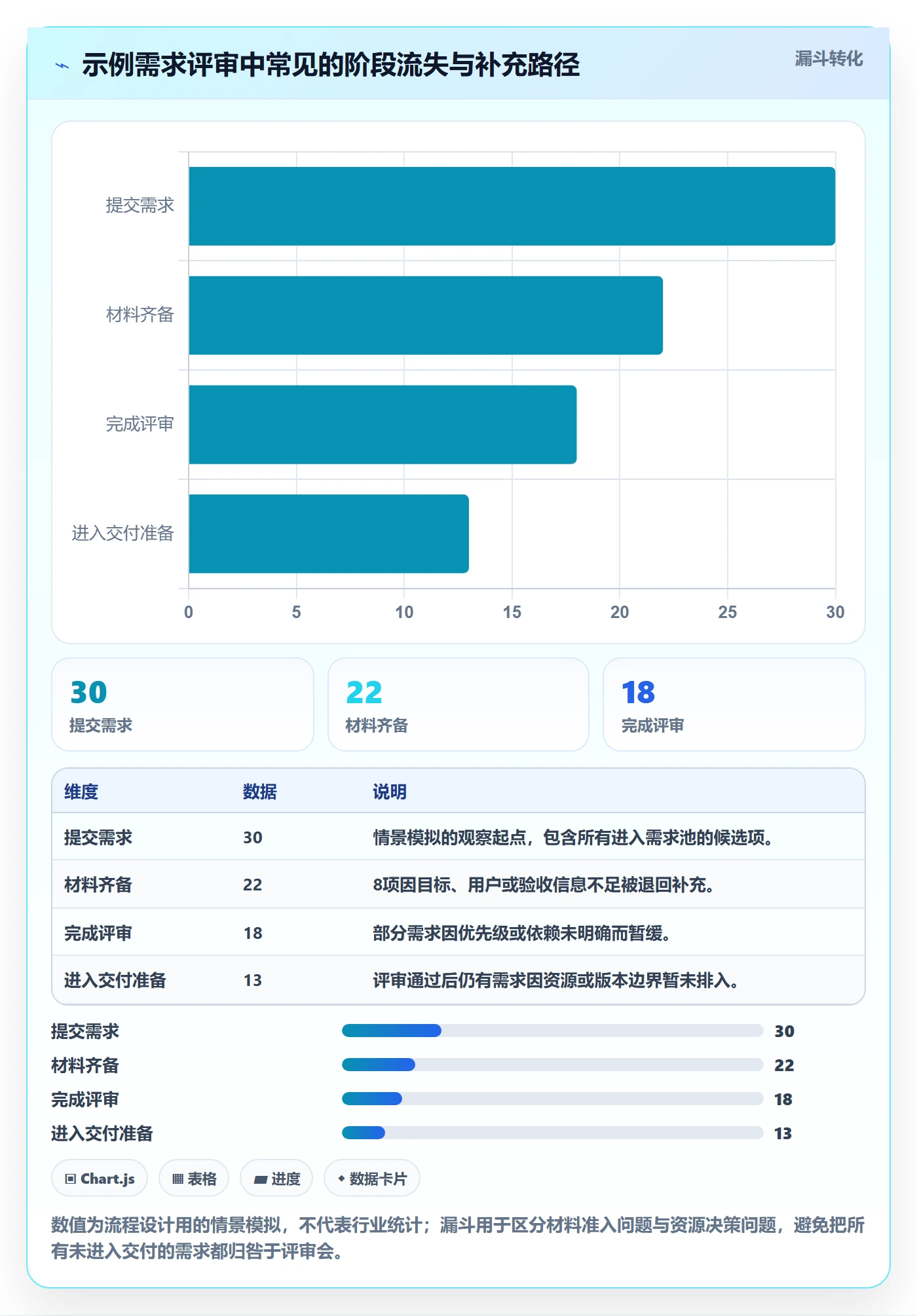The height and width of the screenshot is (1316, 917).
Task: Click the footnote starting 数值为流程设计用的情景模拟
Action: [x=458, y=1238]
